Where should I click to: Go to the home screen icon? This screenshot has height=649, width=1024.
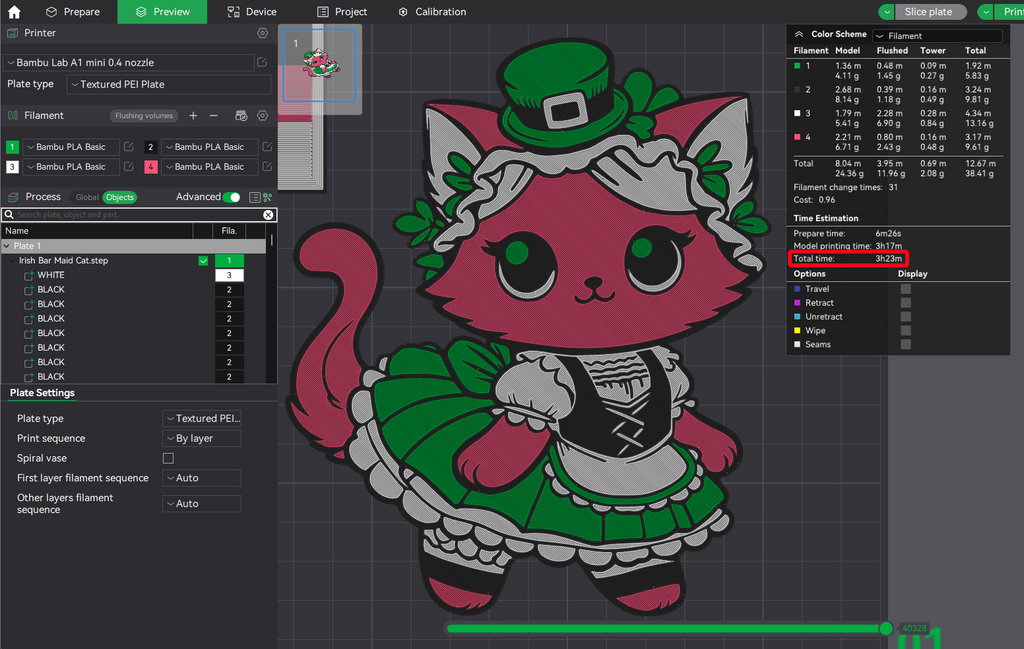(14, 12)
